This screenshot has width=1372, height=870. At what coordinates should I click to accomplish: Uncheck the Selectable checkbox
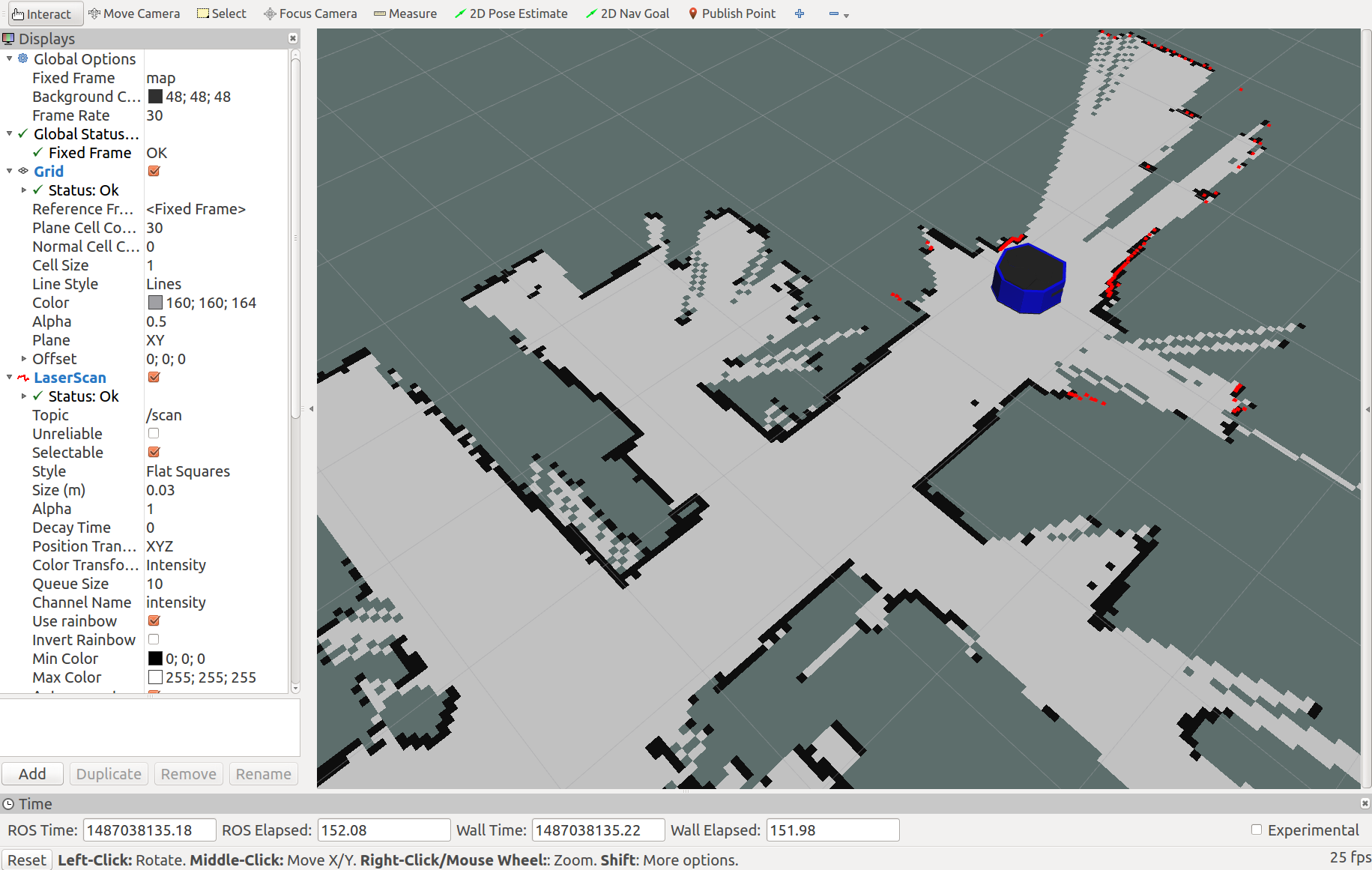(x=154, y=452)
